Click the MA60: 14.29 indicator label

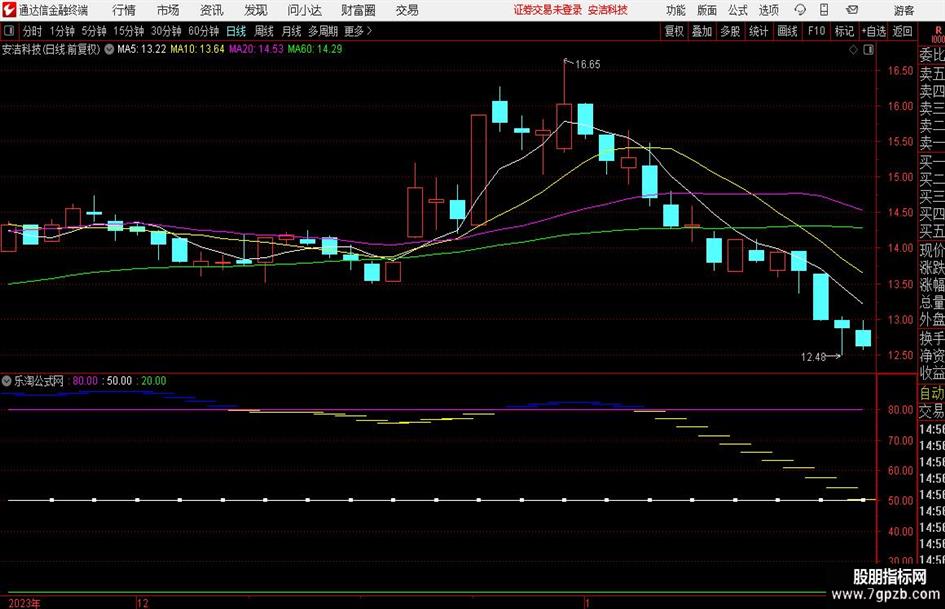pyautogui.click(x=315, y=49)
